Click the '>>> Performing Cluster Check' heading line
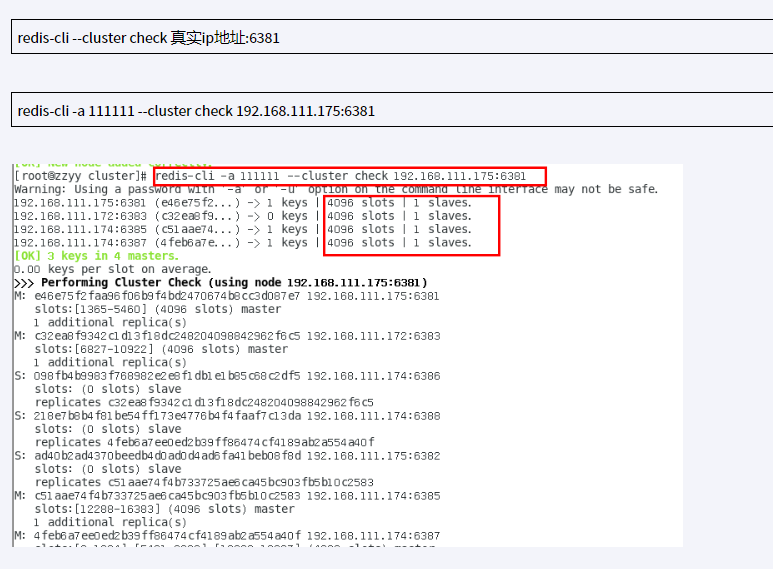This screenshot has width=773, height=569. [220, 283]
